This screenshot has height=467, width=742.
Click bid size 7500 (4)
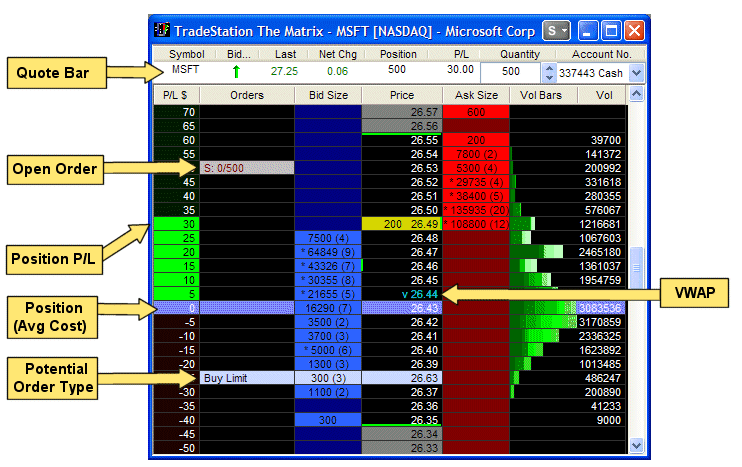point(328,238)
